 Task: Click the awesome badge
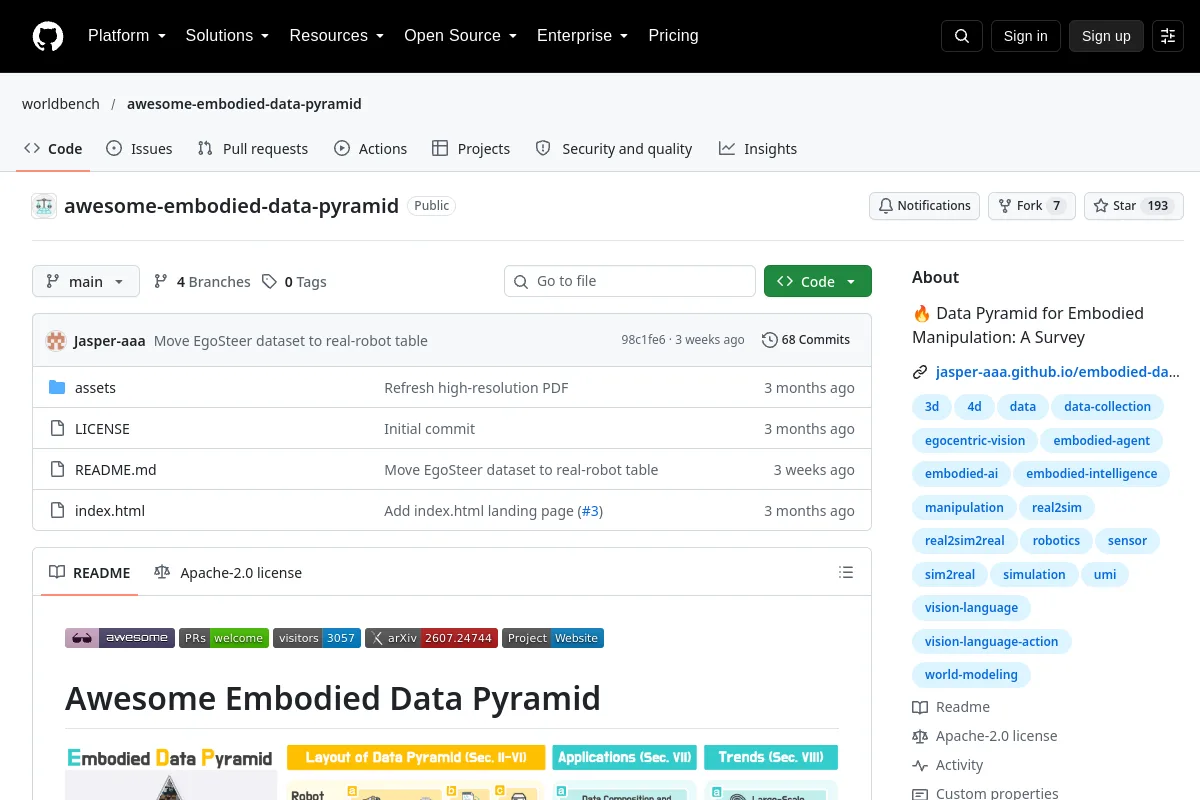coord(120,638)
